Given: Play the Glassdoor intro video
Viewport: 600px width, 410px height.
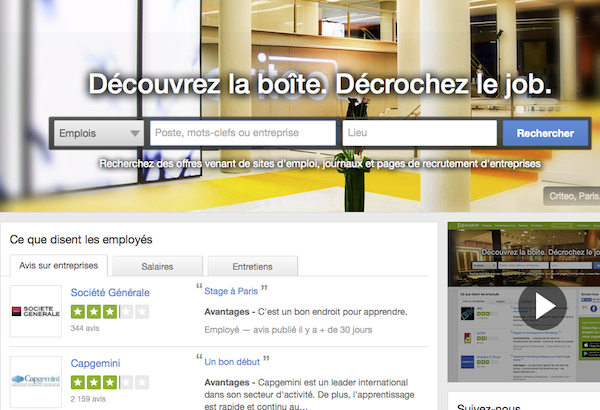Looking at the screenshot, I should click(542, 305).
